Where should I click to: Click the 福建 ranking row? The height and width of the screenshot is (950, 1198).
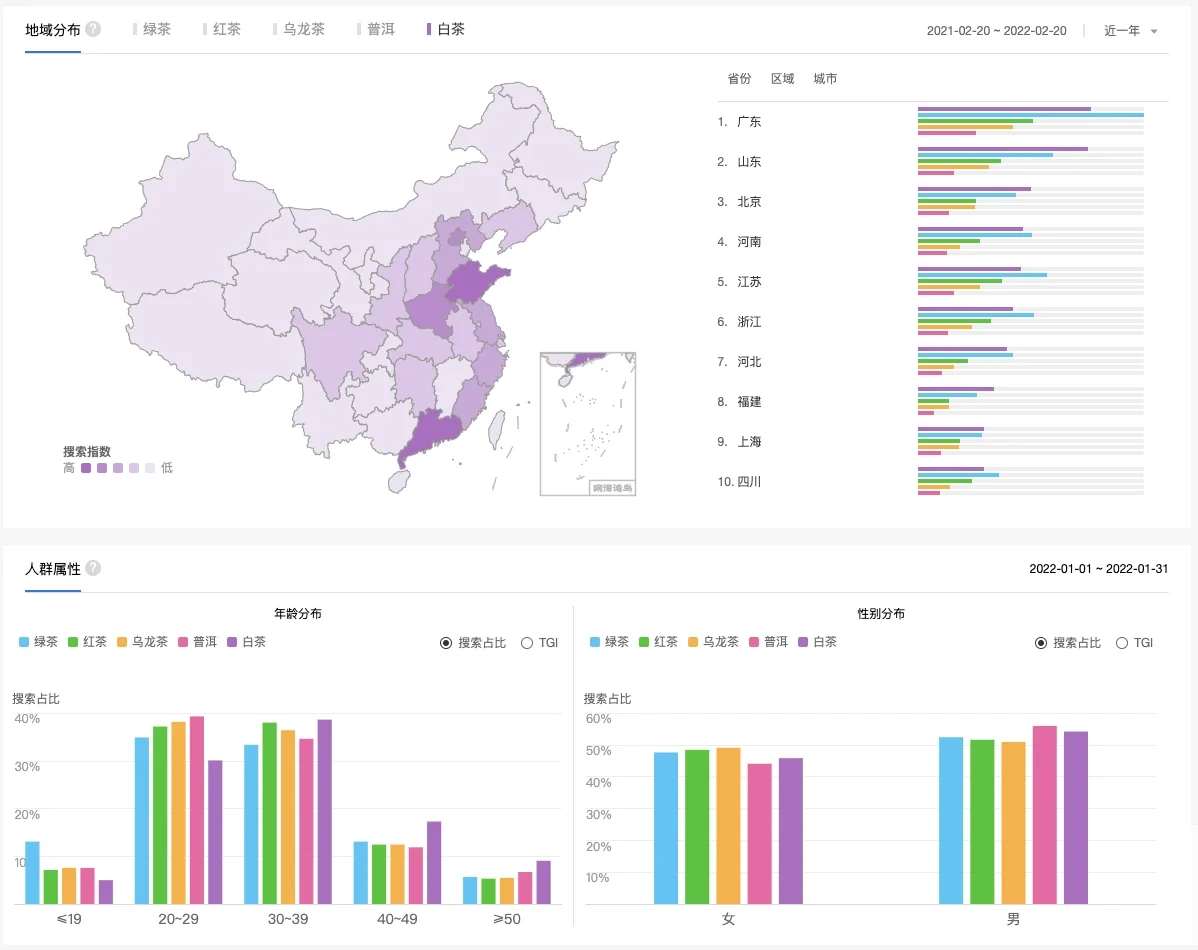[931, 401]
